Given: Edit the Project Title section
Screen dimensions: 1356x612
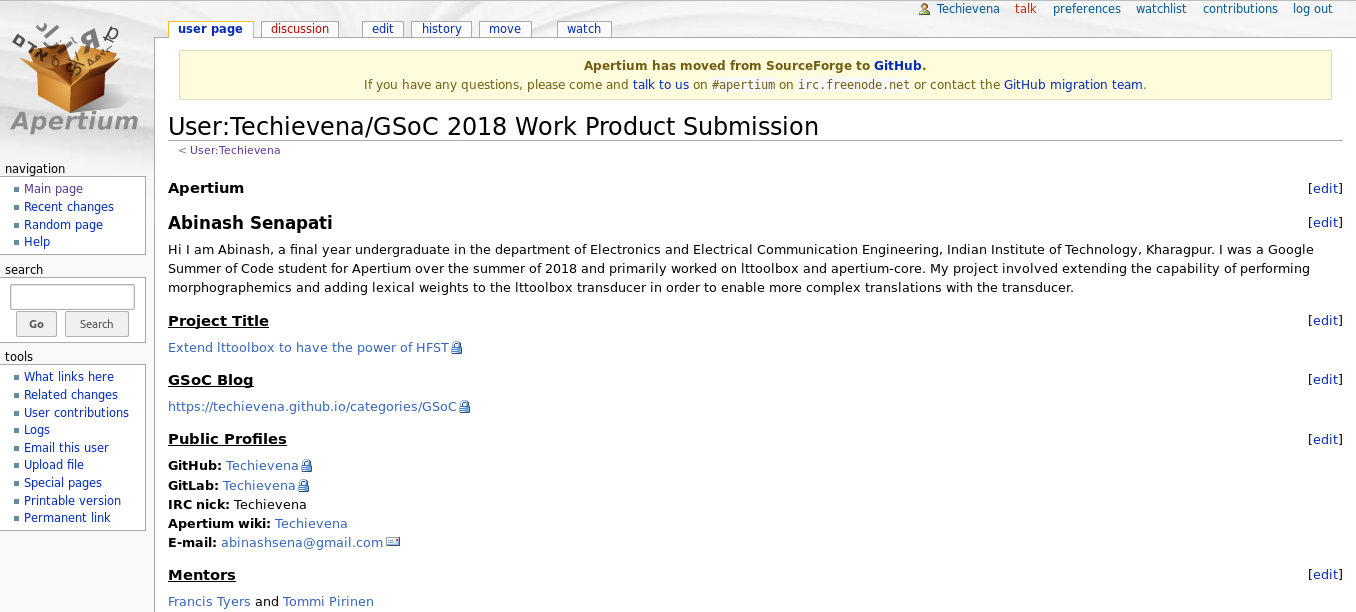Looking at the screenshot, I should [1325, 321].
